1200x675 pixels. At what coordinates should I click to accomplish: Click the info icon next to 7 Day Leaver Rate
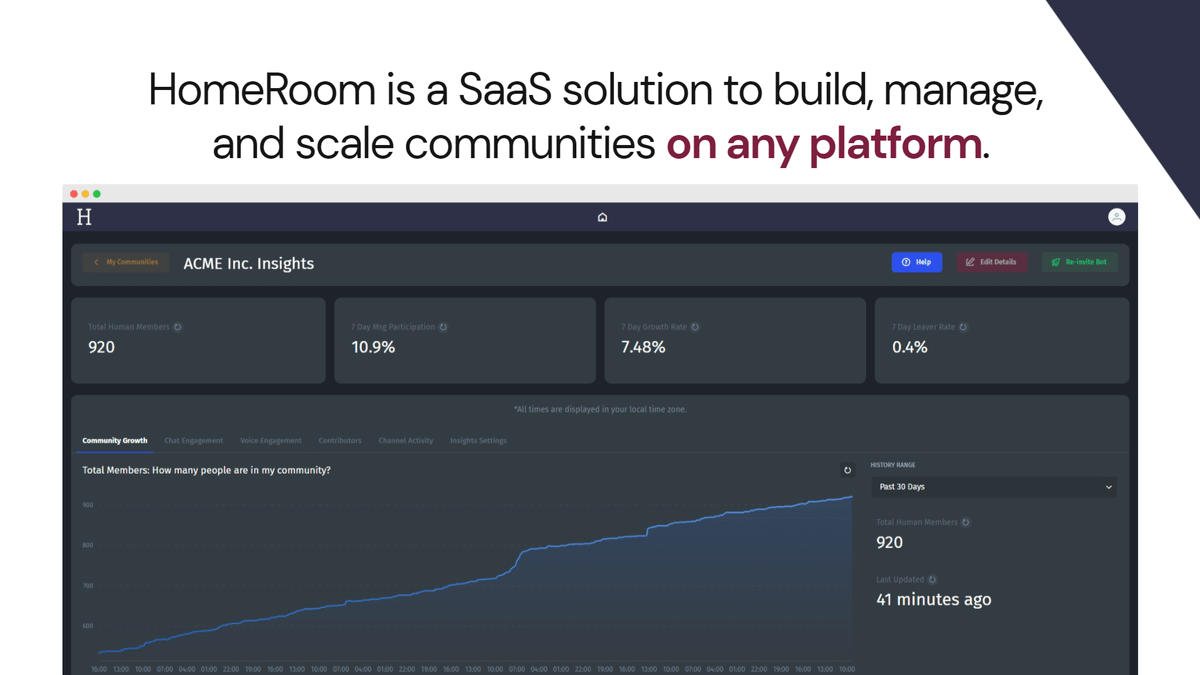coord(963,327)
